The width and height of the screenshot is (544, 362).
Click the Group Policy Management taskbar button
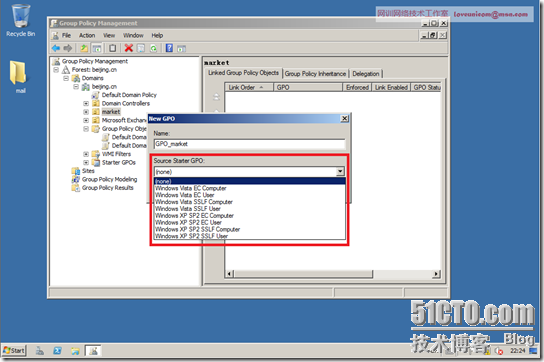click(x=93, y=351)
